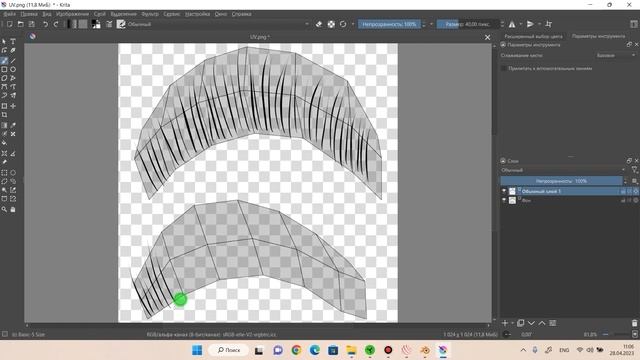The height and width of the screenshot is (360, 640).
Task: Undo the last action
Action: 45,24
